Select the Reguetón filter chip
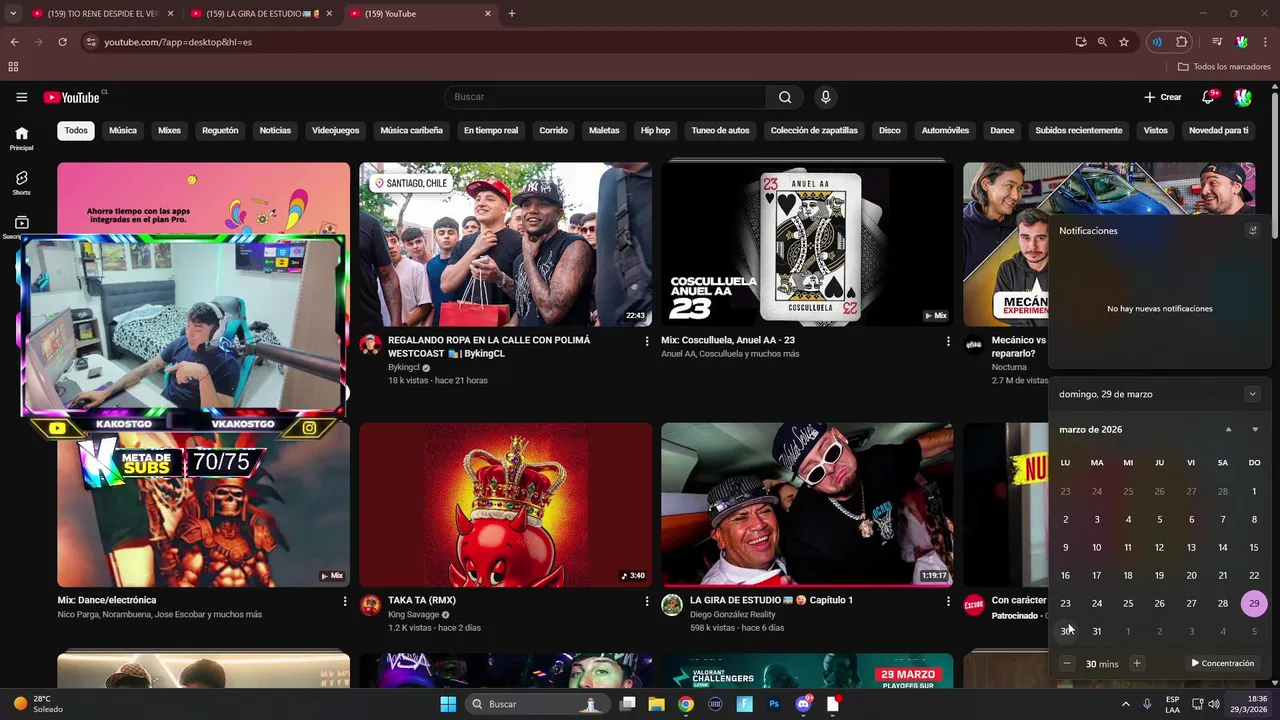The height and width of the screenshot is (720, 1280). pyautogui.click(x=220, y=130)
